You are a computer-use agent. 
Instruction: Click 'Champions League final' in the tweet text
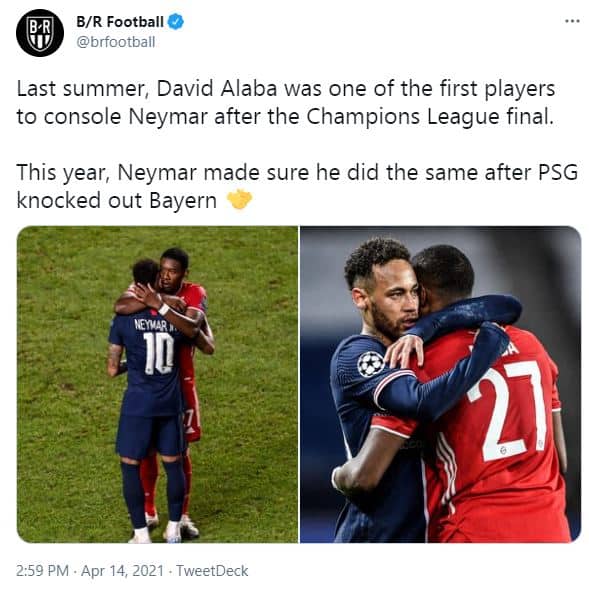(429, 117)
